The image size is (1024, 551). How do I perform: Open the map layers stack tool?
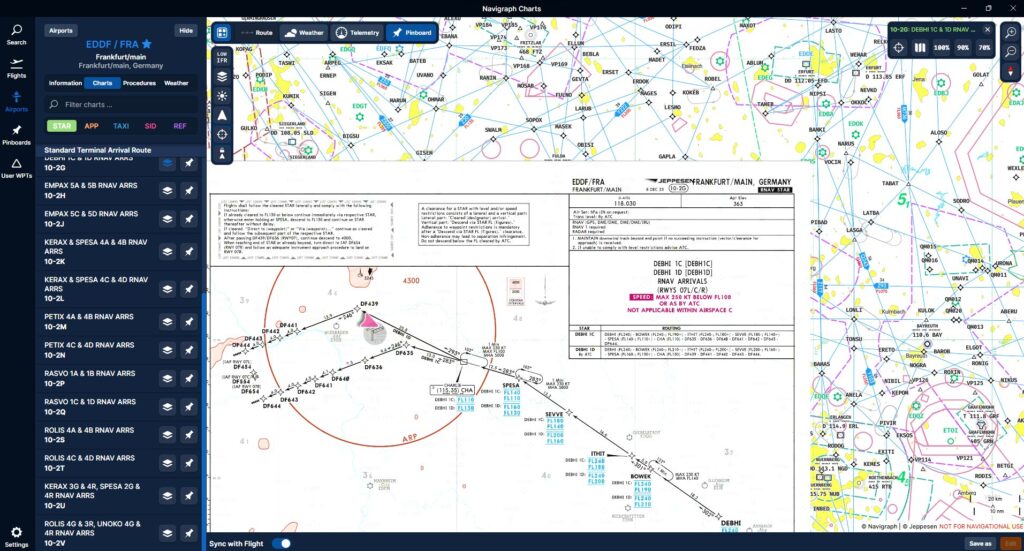222,76
